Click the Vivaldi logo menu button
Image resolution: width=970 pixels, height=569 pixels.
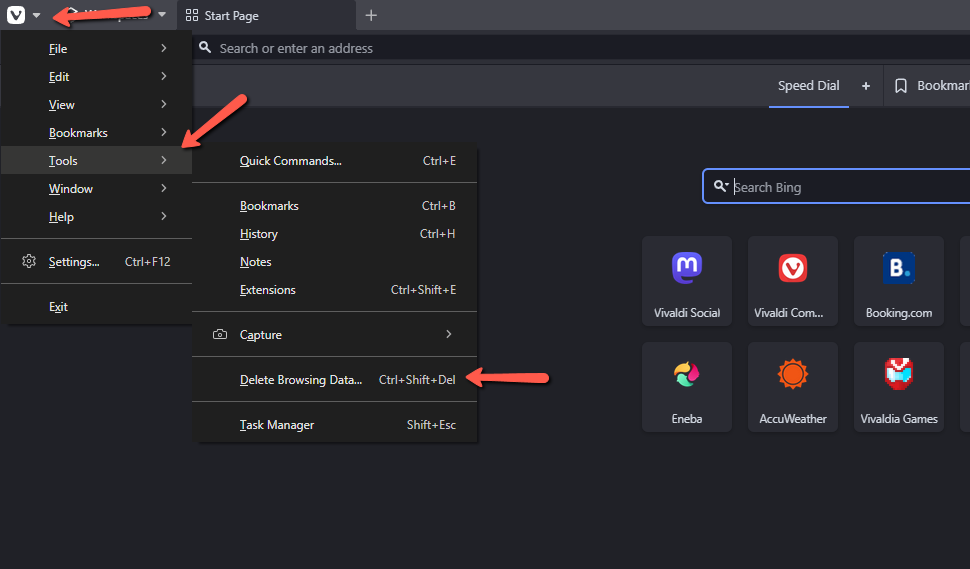(16, 15)
